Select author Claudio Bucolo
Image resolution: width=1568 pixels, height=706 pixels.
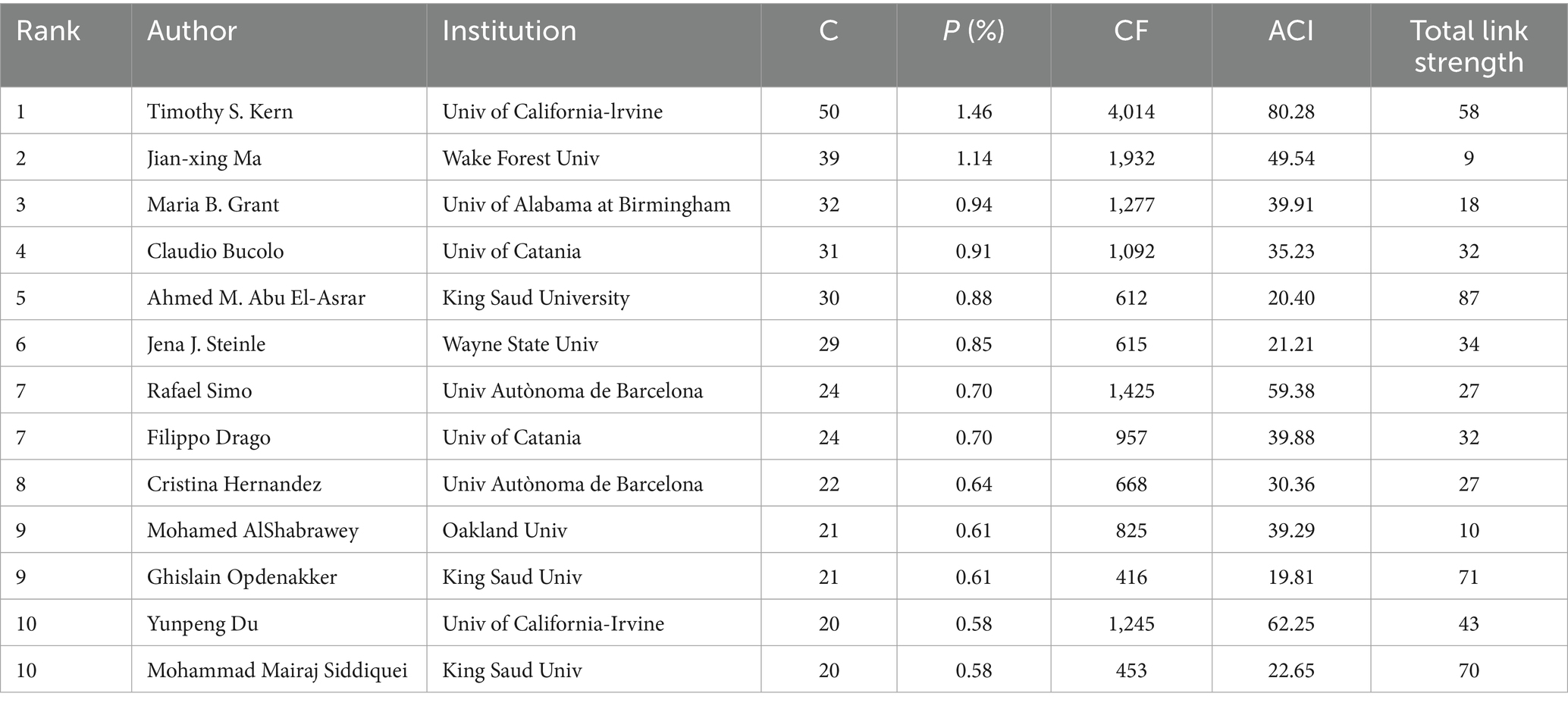pos(215,251)
